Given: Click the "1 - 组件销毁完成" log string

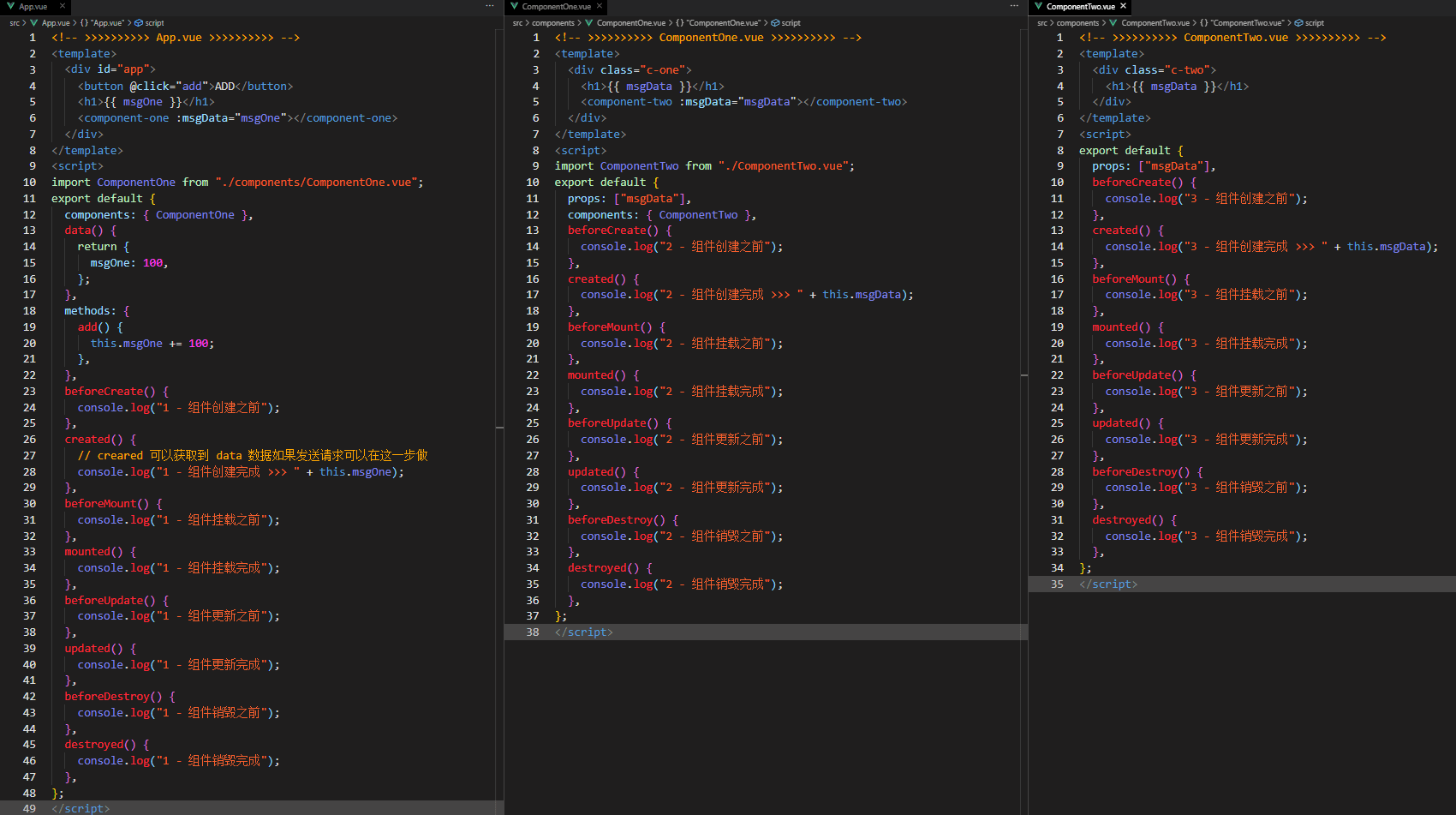Looking at the screenshot, I should click(x=212, y=761).
